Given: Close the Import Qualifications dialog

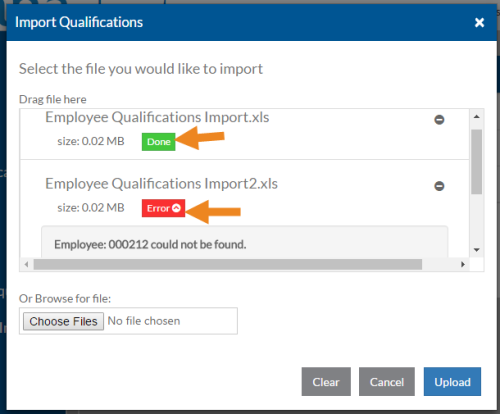Looking at the screenshot, I should [x=479, y=22].
